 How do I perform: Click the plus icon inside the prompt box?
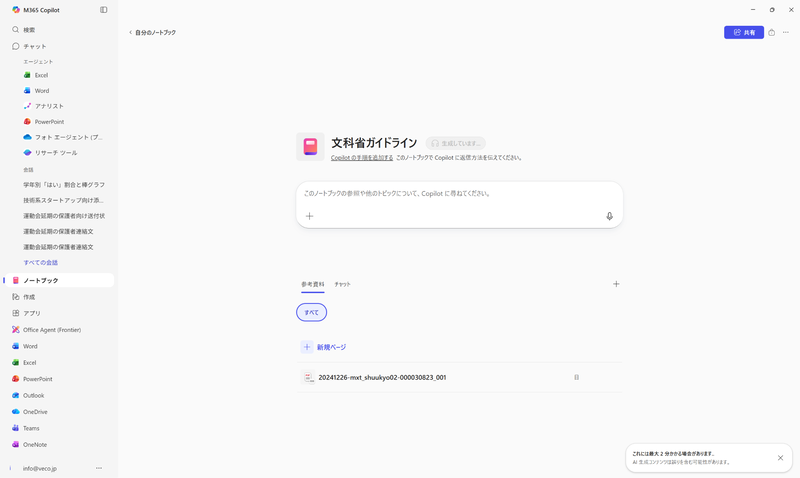[309, 216]
